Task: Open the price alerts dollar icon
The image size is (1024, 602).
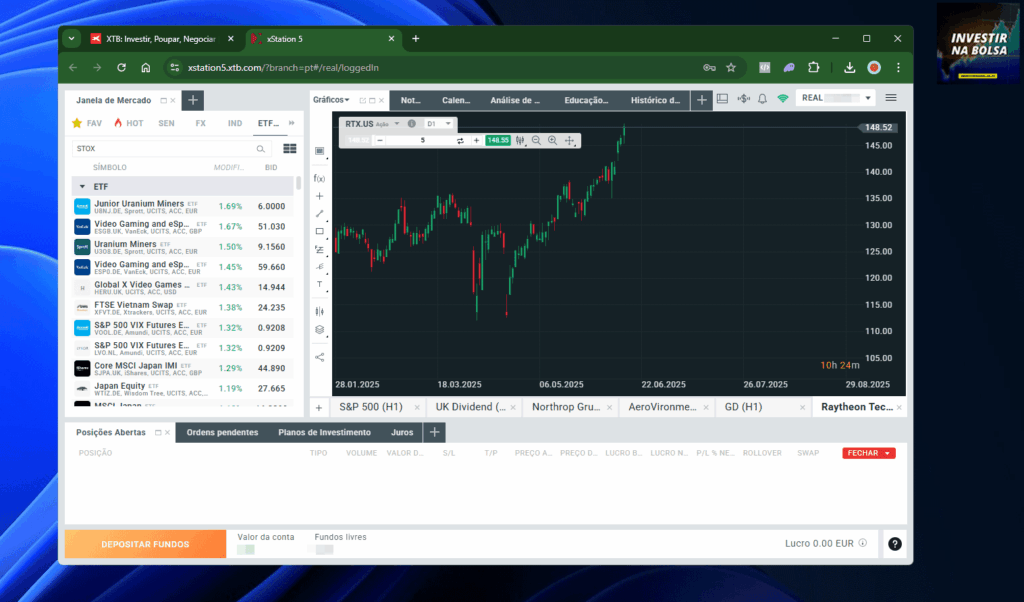Action: tap(743, 99)
